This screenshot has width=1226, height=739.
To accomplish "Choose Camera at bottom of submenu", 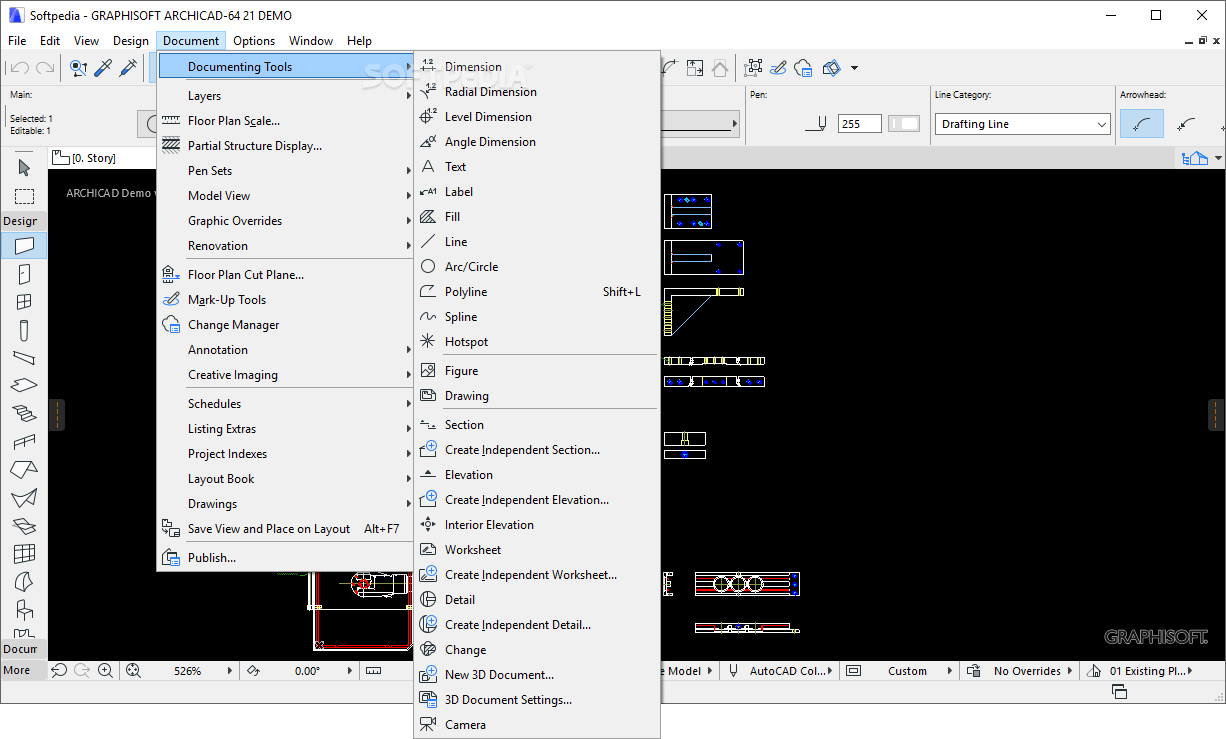I will pos(537,725).
